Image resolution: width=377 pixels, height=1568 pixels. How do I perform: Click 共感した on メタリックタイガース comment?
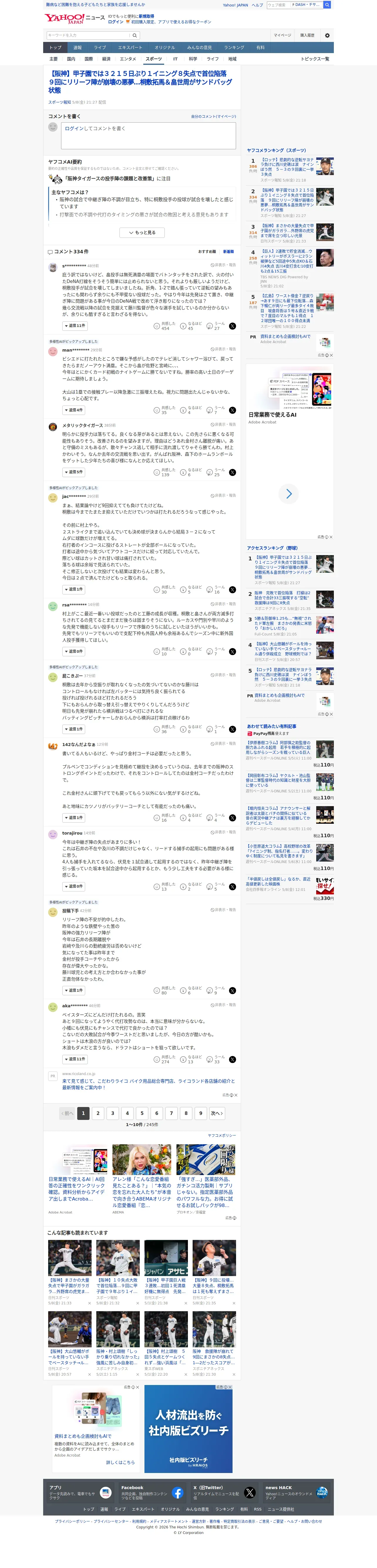click(165, 472)
